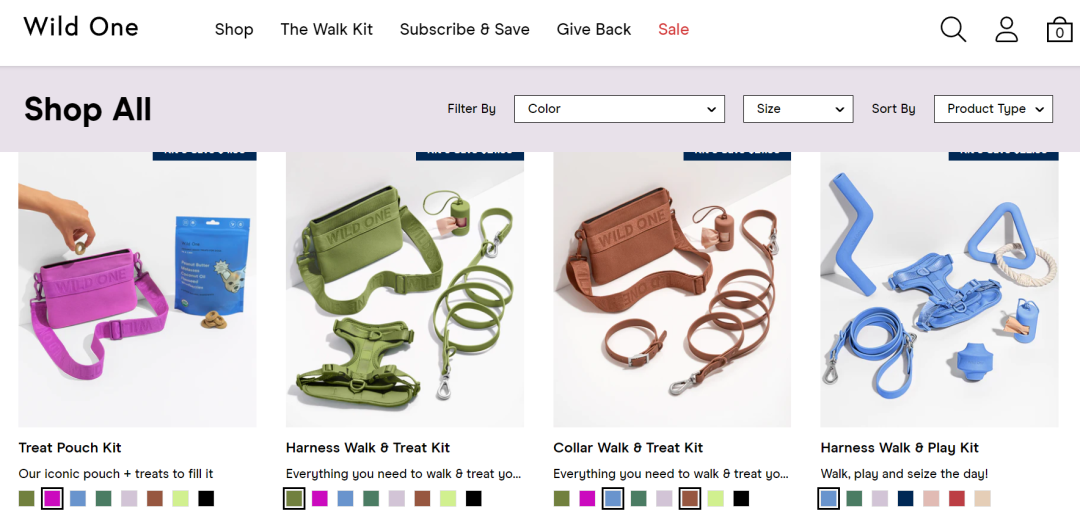Go to The Walk Kit menu
Image resolution: width=1080 pixels, height=522 pixels.
click(326, 30)
